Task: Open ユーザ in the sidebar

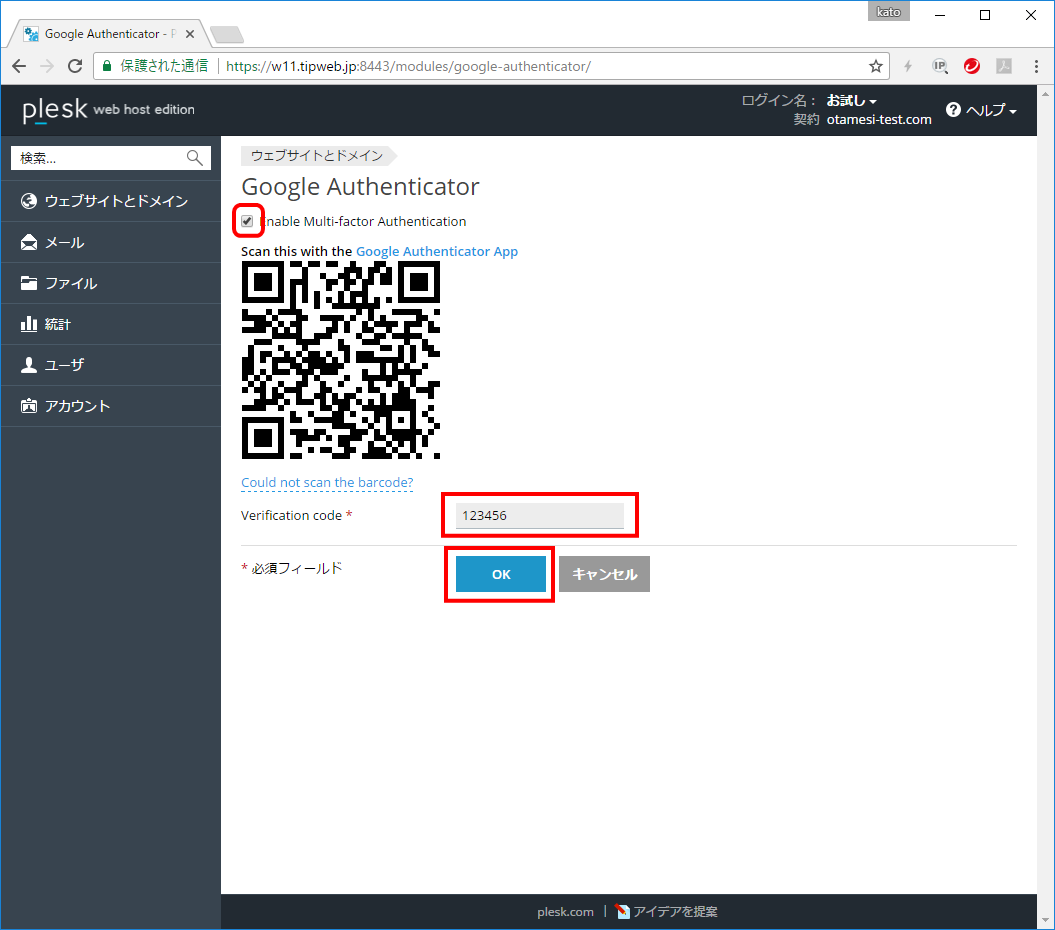Action: coord(111,365)
